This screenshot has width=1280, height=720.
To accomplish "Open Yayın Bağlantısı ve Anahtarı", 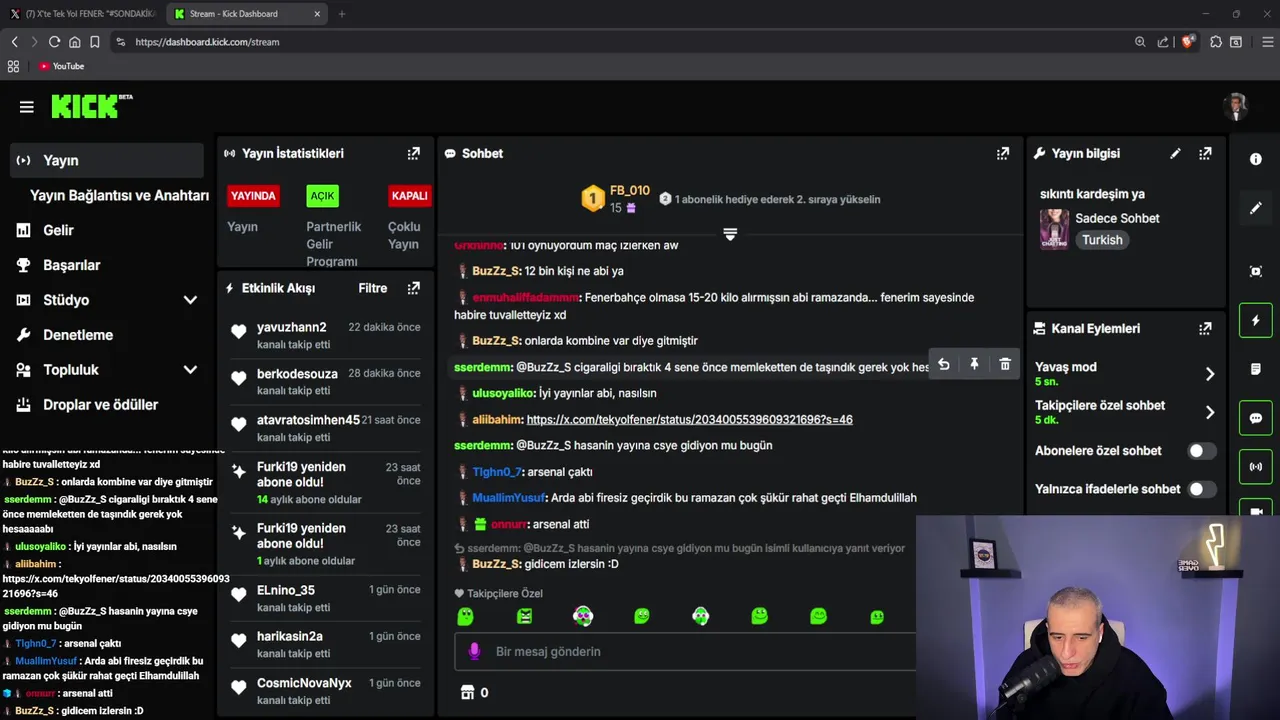I will tap(119, 195).
